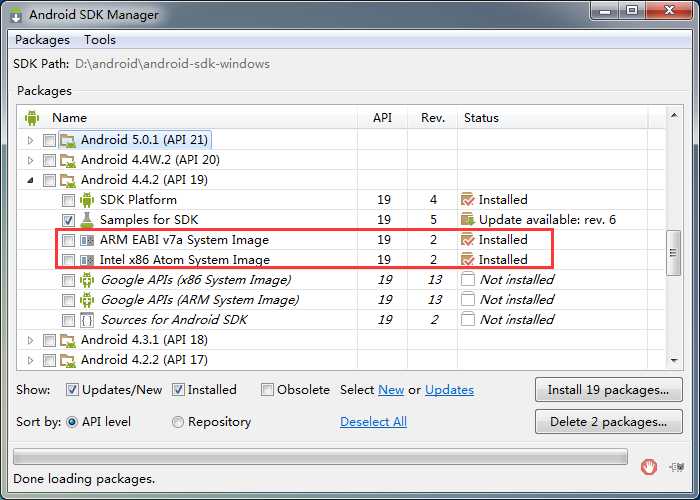Click the red stop-hand icon in status bar
This screenshot has height=500, width=700.
click(648, 467)
